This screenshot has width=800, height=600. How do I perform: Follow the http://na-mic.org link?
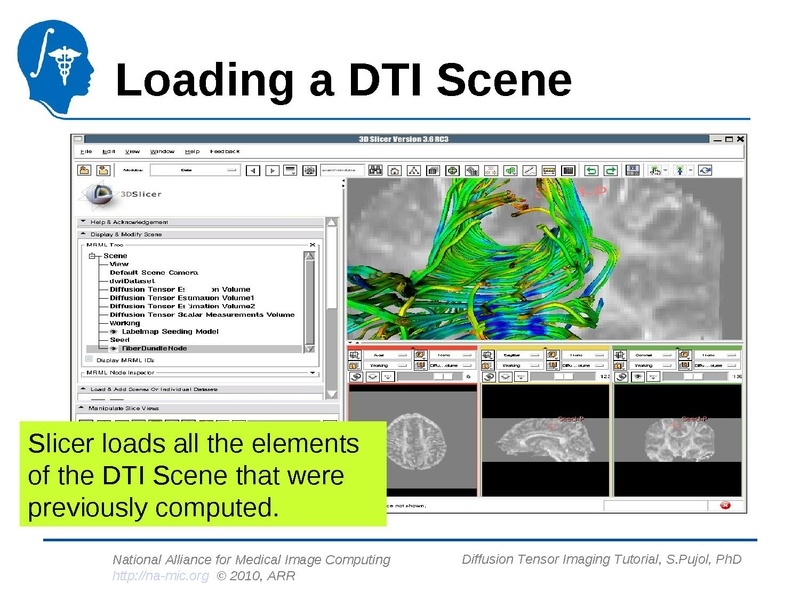(x=160, y=576)
